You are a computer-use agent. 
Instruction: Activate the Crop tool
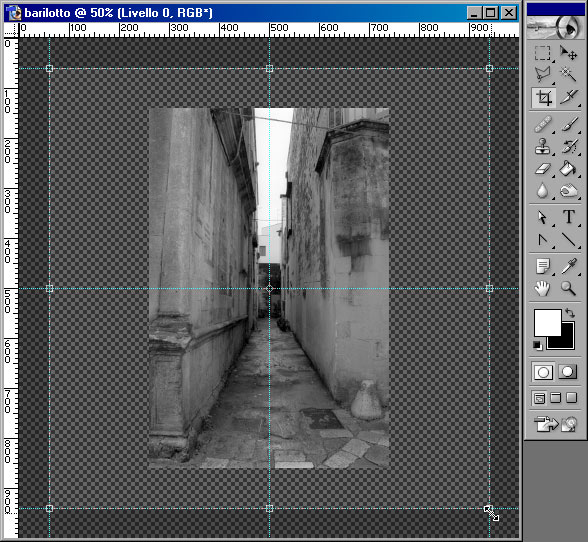point(543,98)
